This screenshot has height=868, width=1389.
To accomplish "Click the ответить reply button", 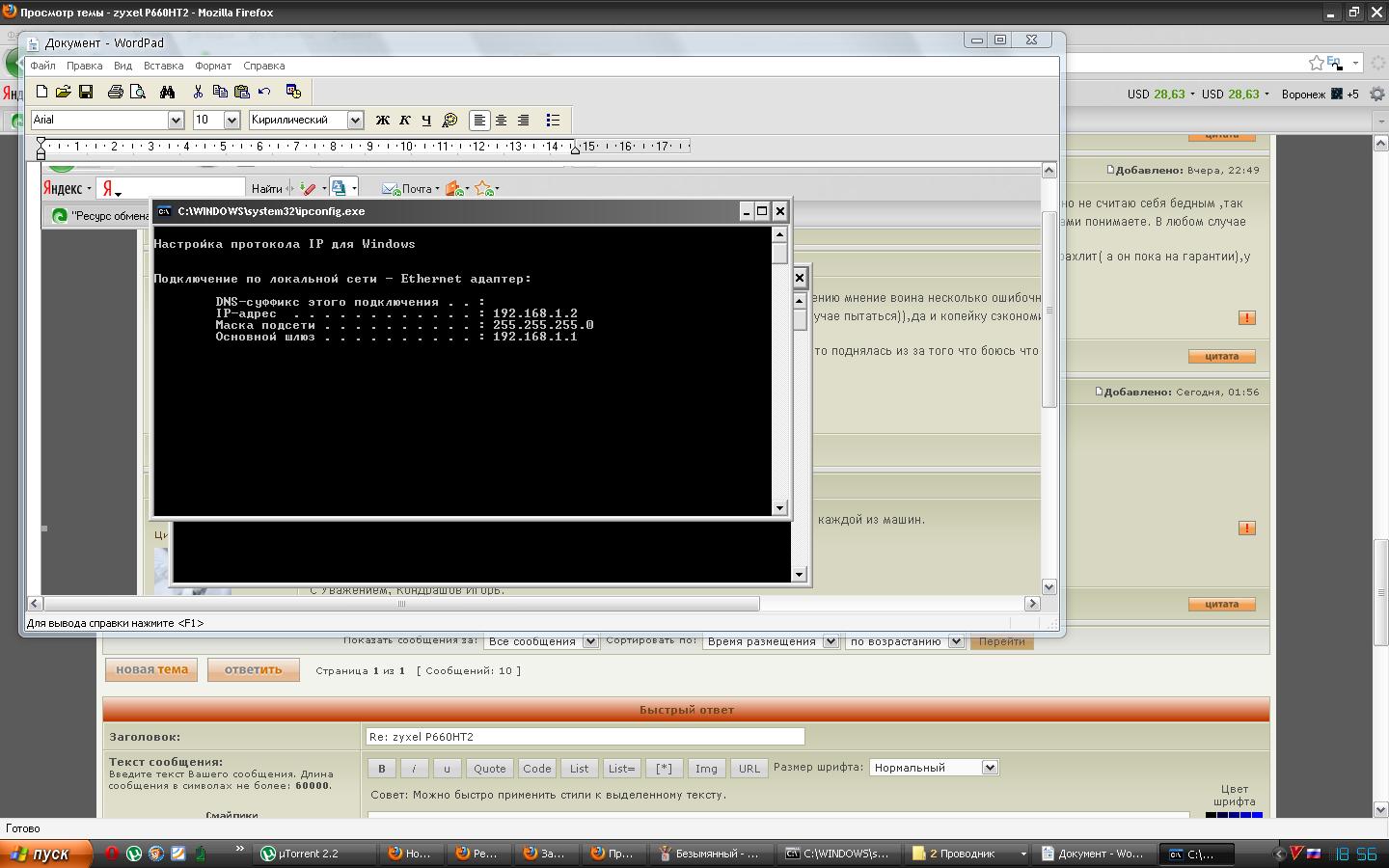I will click(x=253, y=670).
